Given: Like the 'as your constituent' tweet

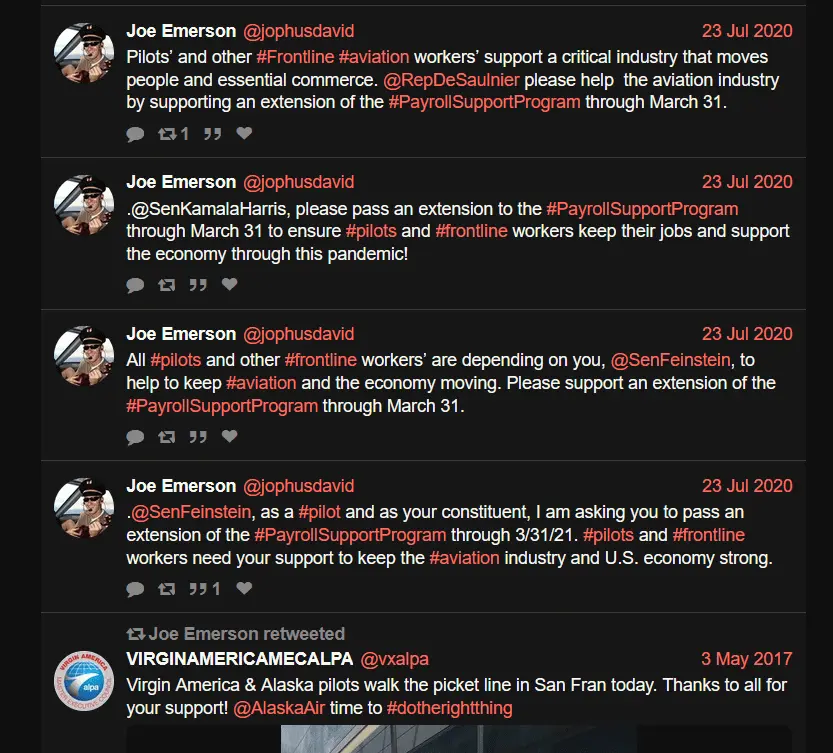Looking at the screenshot, I should click(x=244, y=589).
